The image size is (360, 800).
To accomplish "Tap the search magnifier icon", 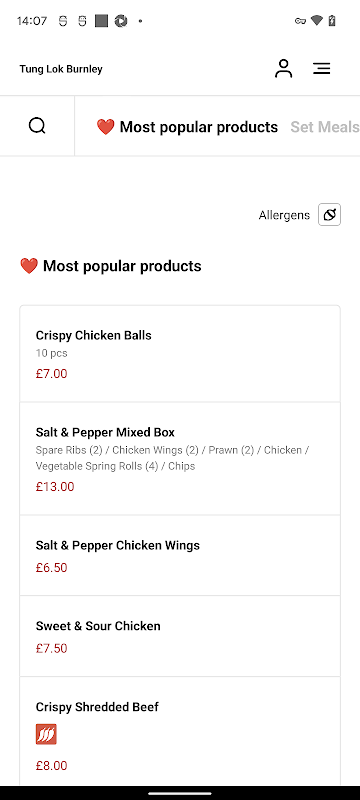I will [x=37, y=126].
